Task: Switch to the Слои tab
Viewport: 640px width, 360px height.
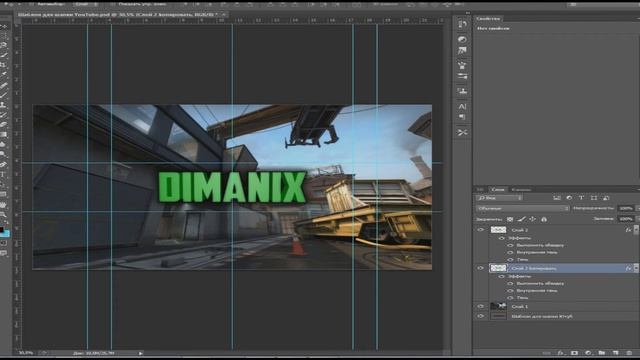Action: point(498,189)
